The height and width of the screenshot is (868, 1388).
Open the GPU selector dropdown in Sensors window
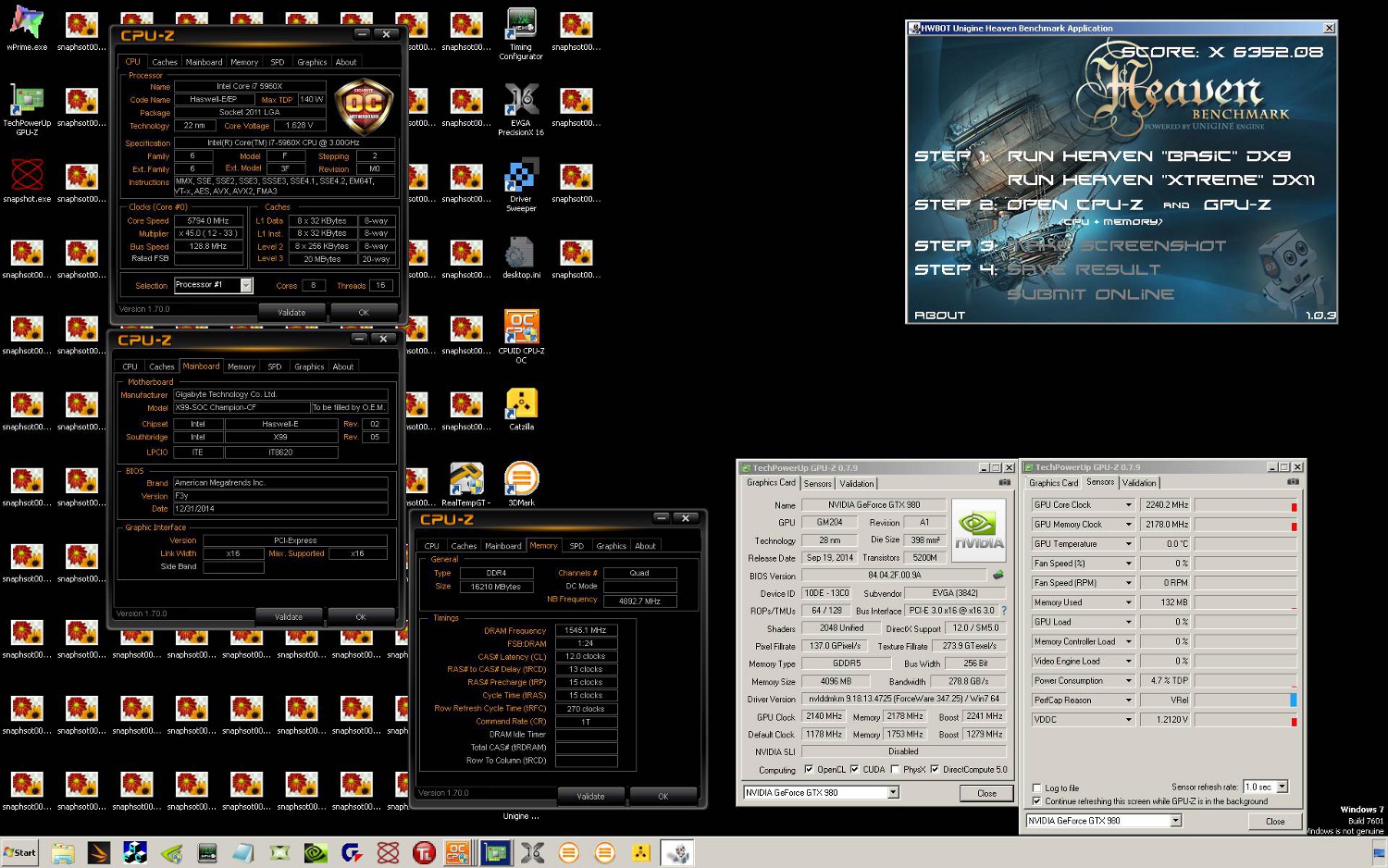[1175, 821]
